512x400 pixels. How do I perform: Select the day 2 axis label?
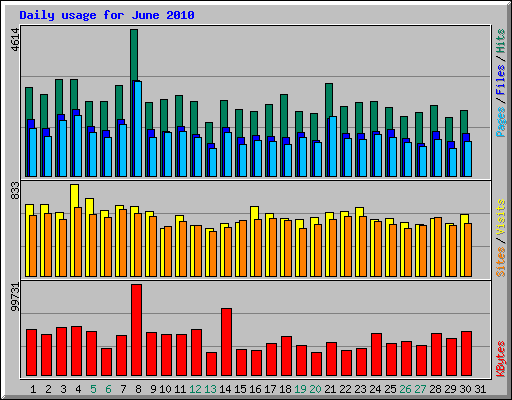(x=48, y=389)
